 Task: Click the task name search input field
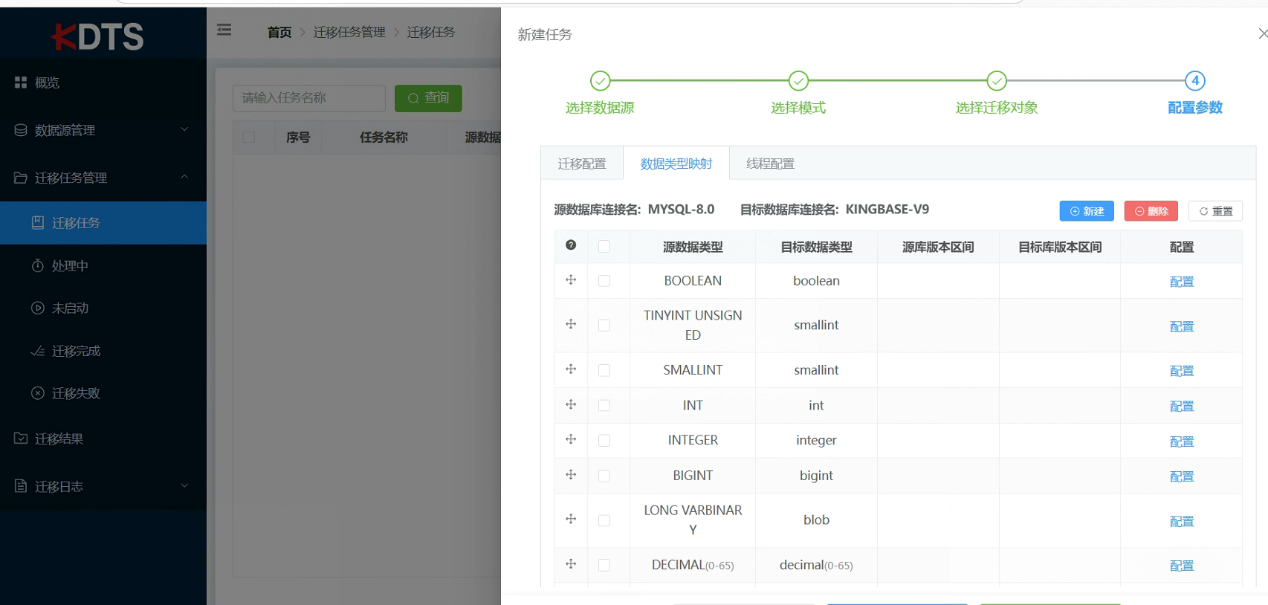coord(309,98)
